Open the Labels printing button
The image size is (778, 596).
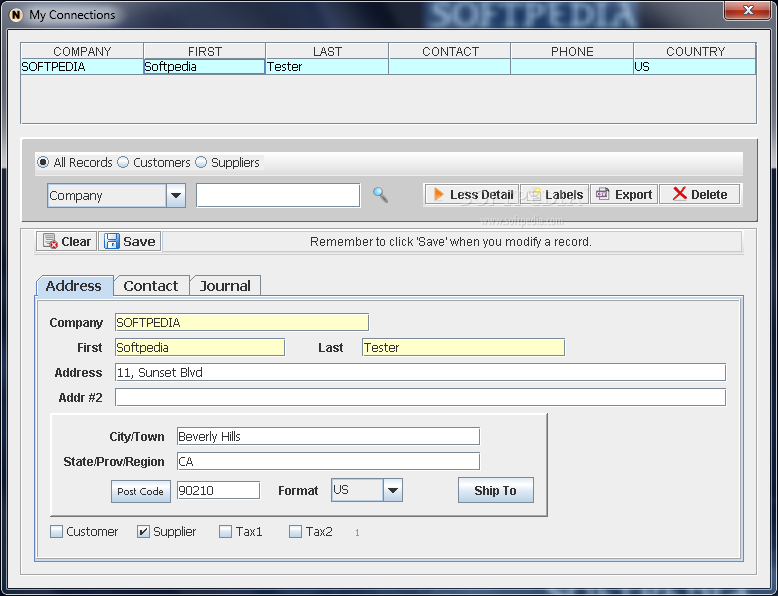[554, 194]
